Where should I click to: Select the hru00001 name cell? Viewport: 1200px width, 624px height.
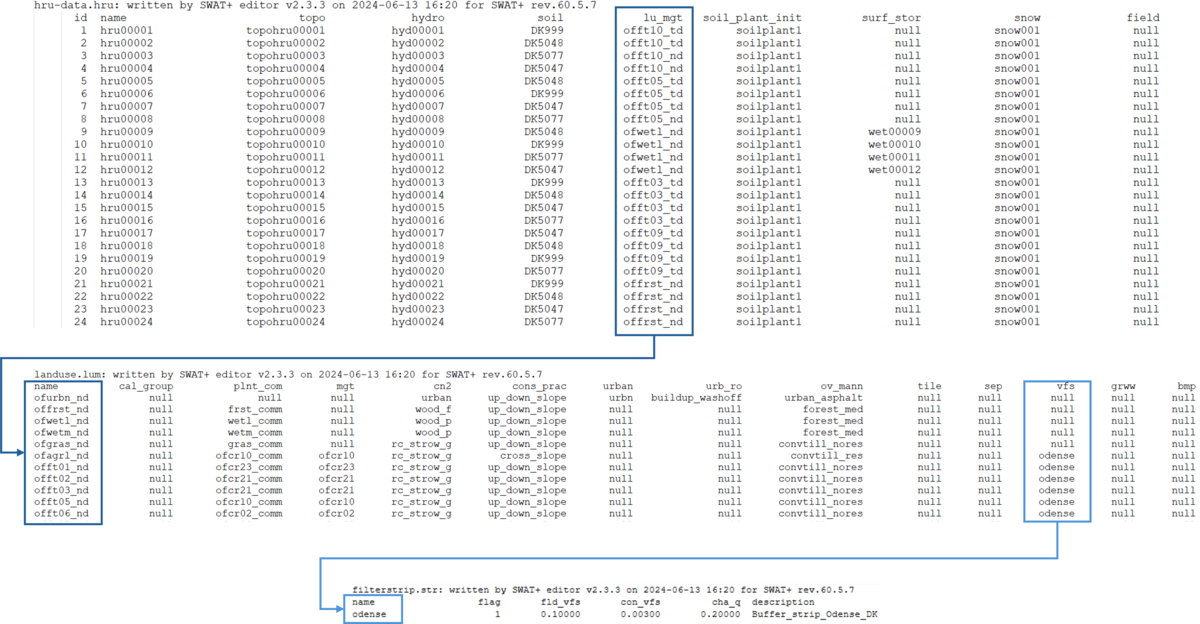pyautogui.click(x=128, y=31)
